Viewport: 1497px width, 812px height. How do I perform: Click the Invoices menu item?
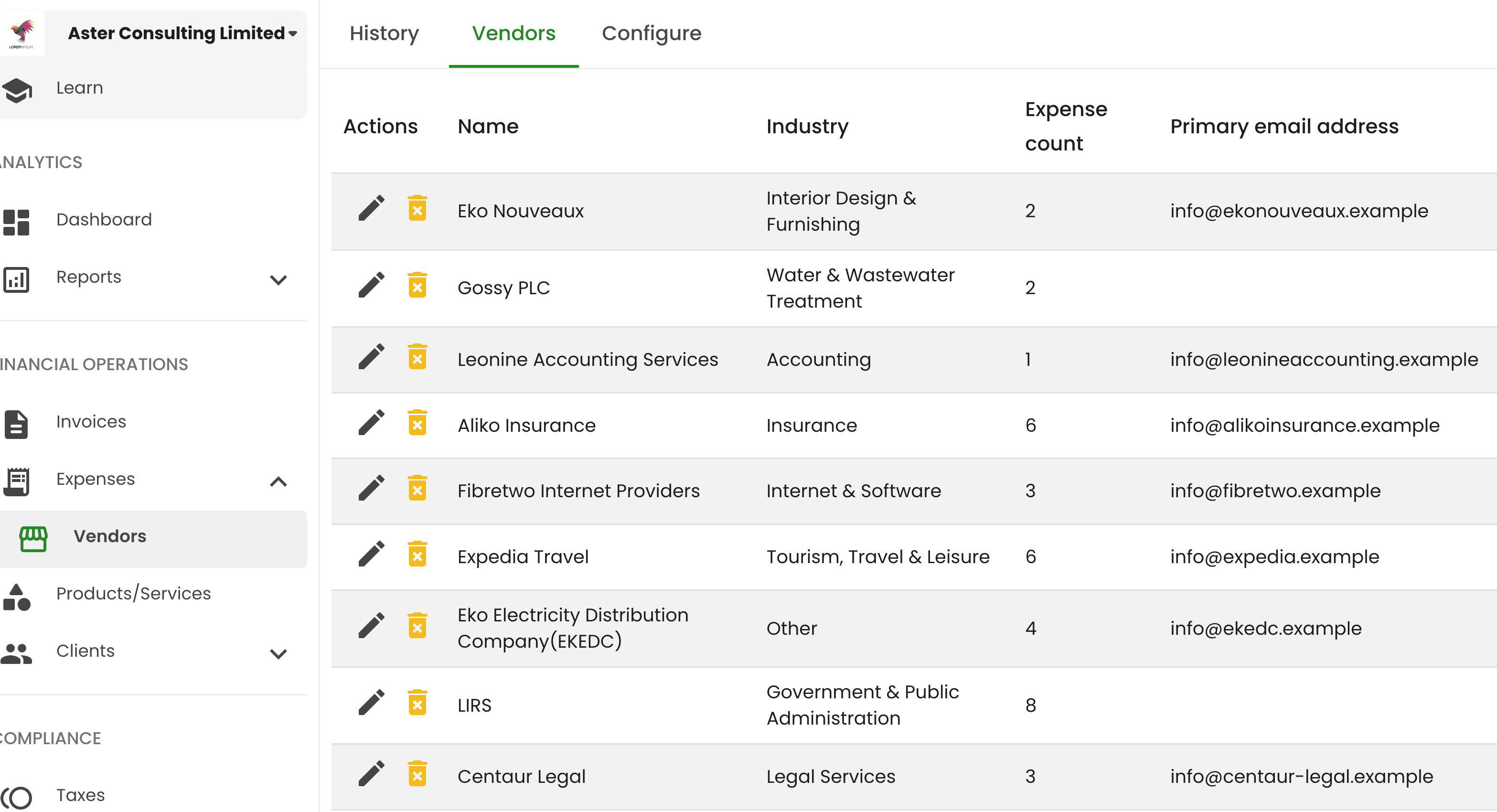[91, 421]
